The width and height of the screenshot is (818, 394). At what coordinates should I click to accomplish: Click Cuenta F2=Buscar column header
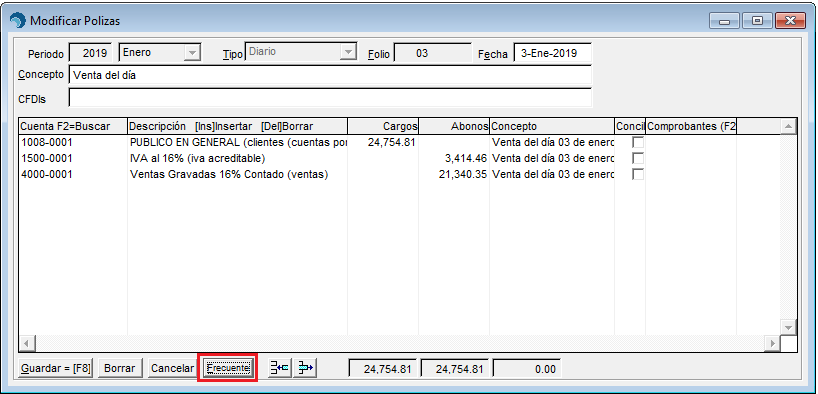[x=73, y=126]
